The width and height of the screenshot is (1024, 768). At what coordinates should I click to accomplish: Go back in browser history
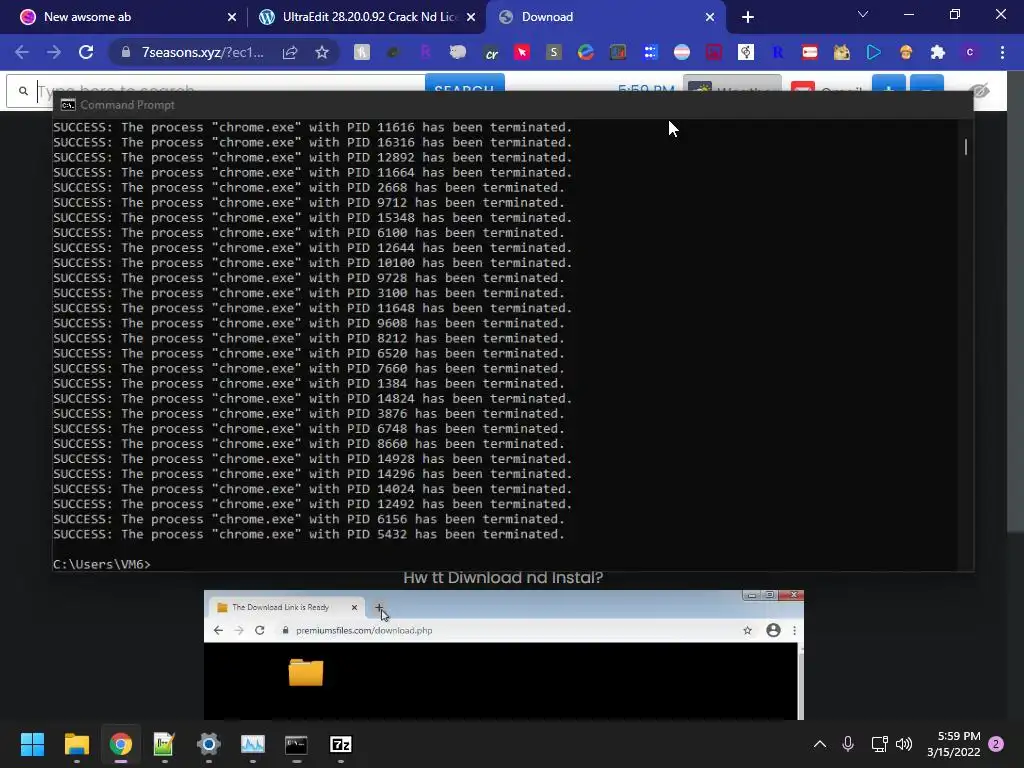pyautogui.click(x=22, y=52)
